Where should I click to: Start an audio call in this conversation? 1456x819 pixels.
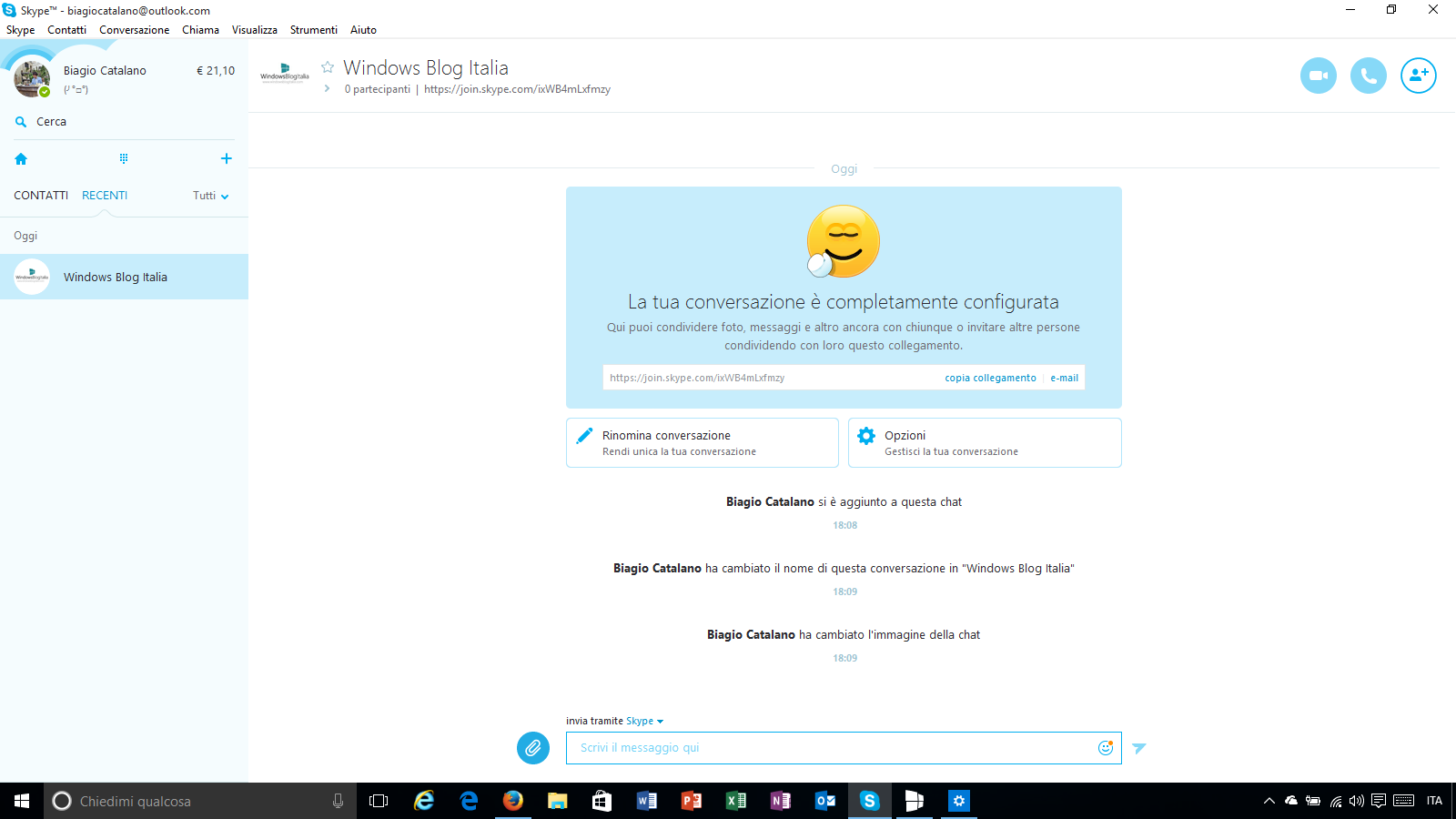[1368, 76]
